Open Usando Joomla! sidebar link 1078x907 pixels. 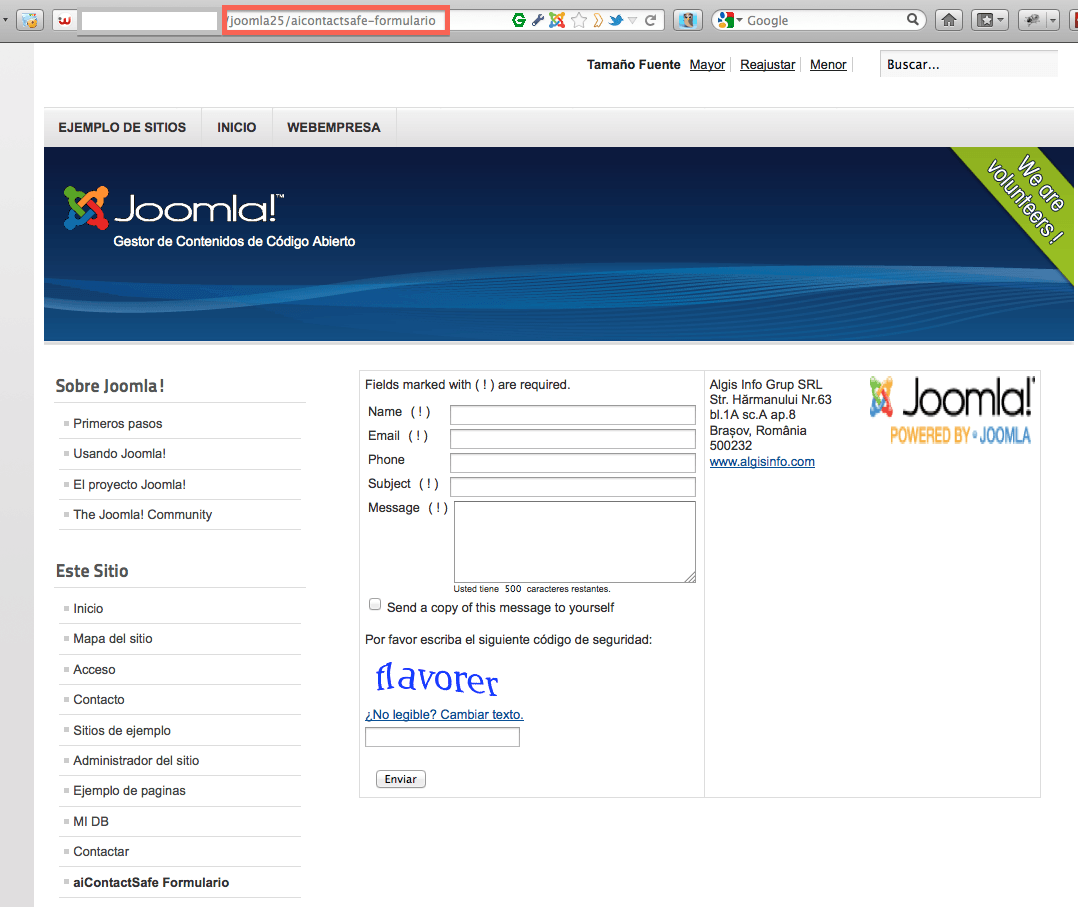120,454
